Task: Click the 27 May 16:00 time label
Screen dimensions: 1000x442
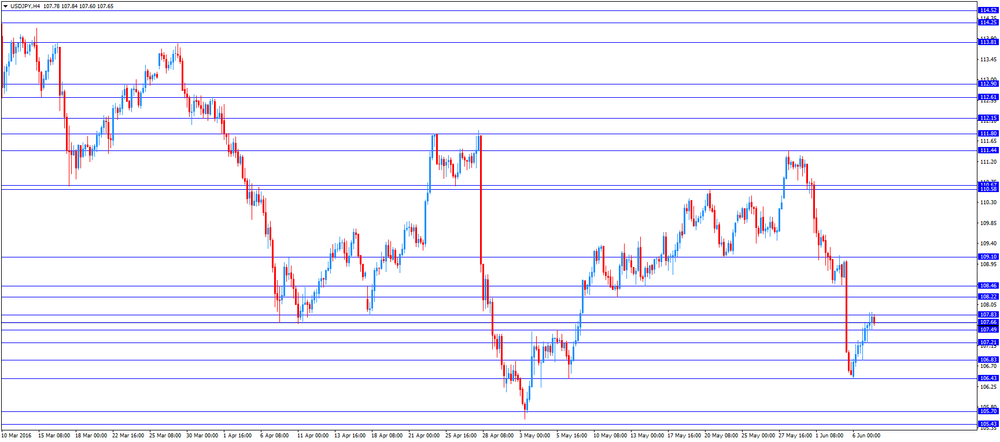Action: 795,435
